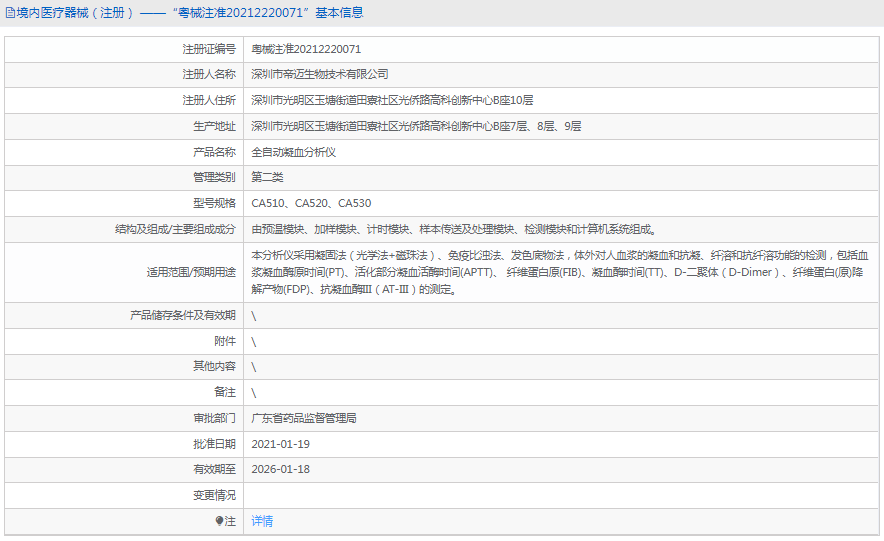
Task: Click the 注册证编号 label cell
Action: point(124,50)
